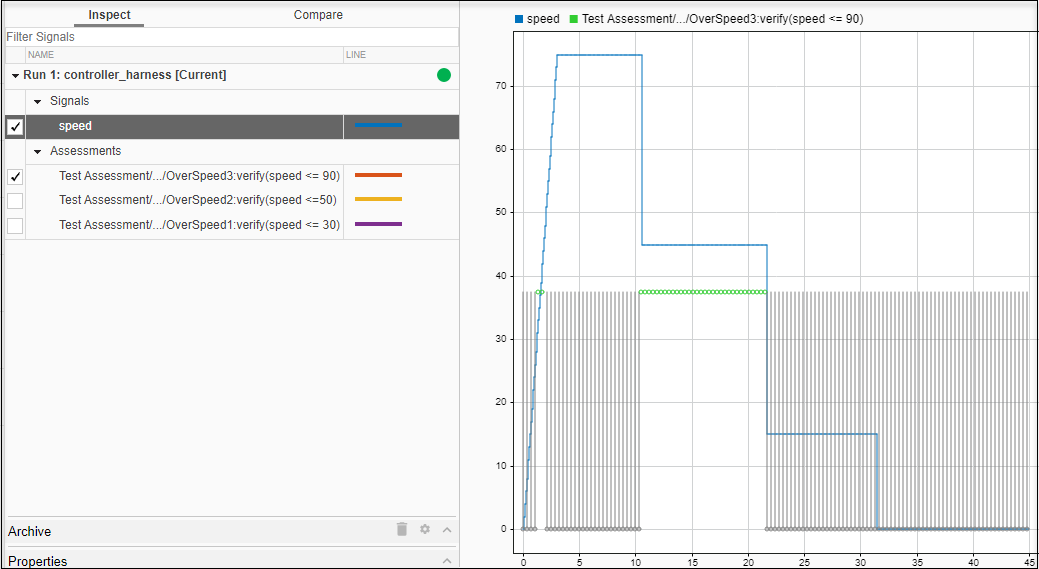Click the trash icon in Archive bar

(402, 529)
